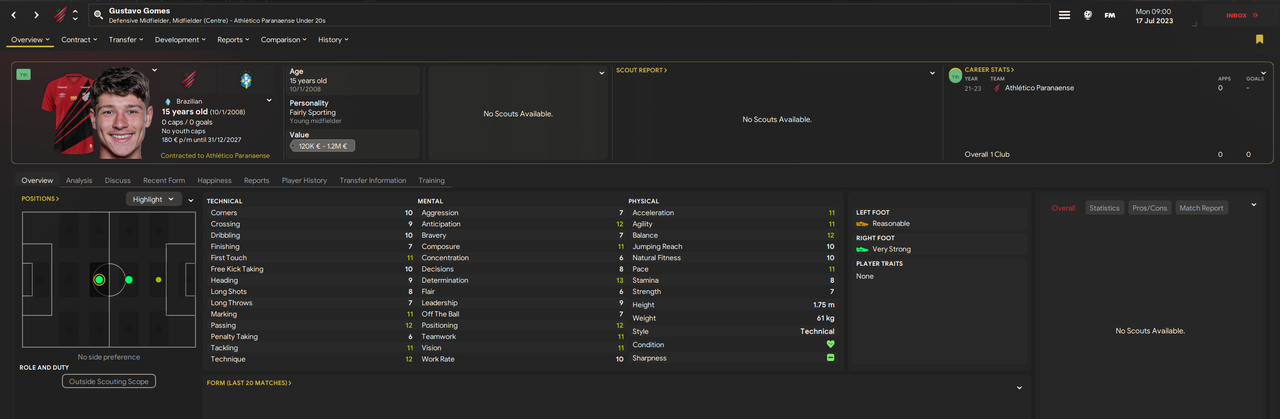Switch to the Transfer Information tab
This screenshot has width=1280, height=419.
373,181
